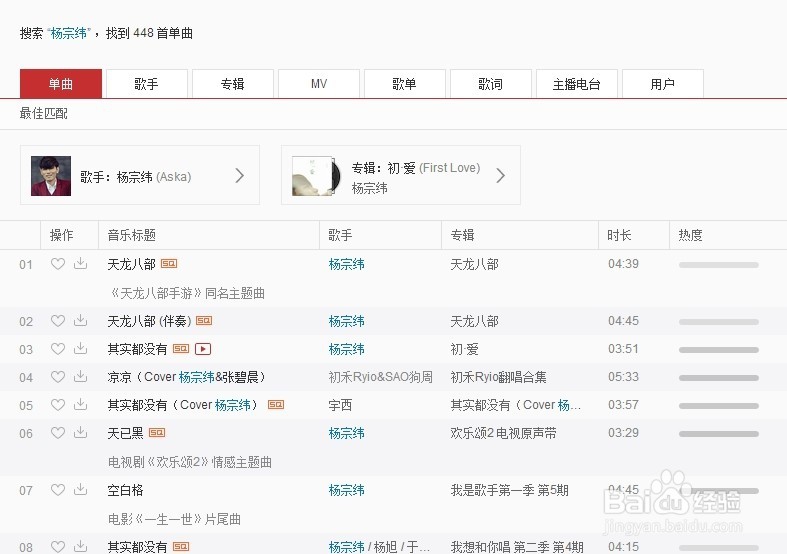This screenshot has height=554, width=787.
Task: Download row 03 其实都没有
Action: [80, 348]
